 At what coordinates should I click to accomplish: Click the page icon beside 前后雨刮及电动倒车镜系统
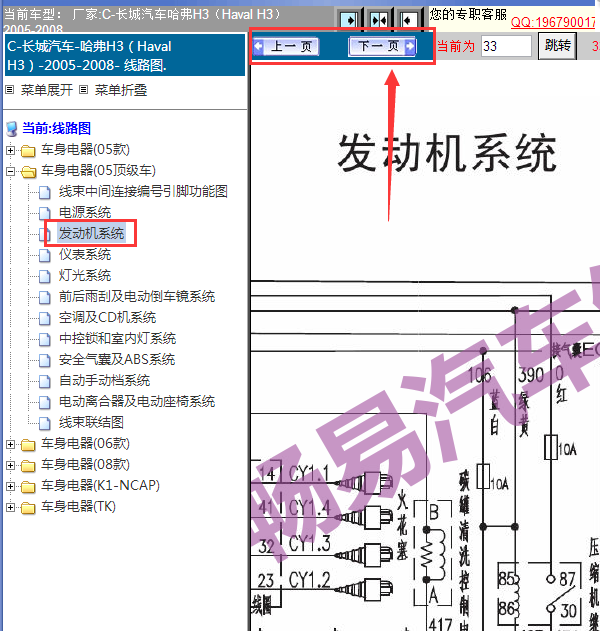pos(45,297)
